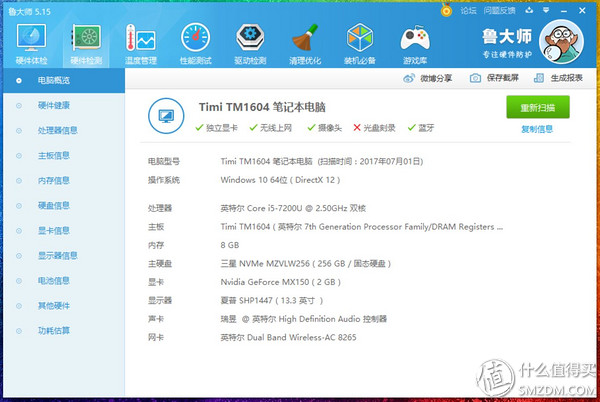Click Nvidia GeForce MX150 graphics value
The width and height of the screenshot is (600, 402).
[280, 282]
